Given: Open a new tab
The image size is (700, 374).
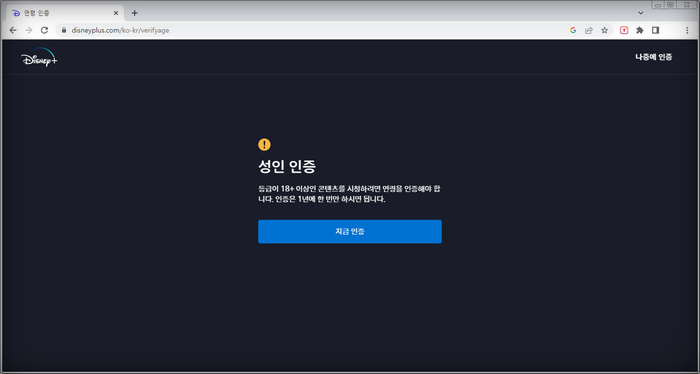Looking at the screenshot, I should click(134, 13).
